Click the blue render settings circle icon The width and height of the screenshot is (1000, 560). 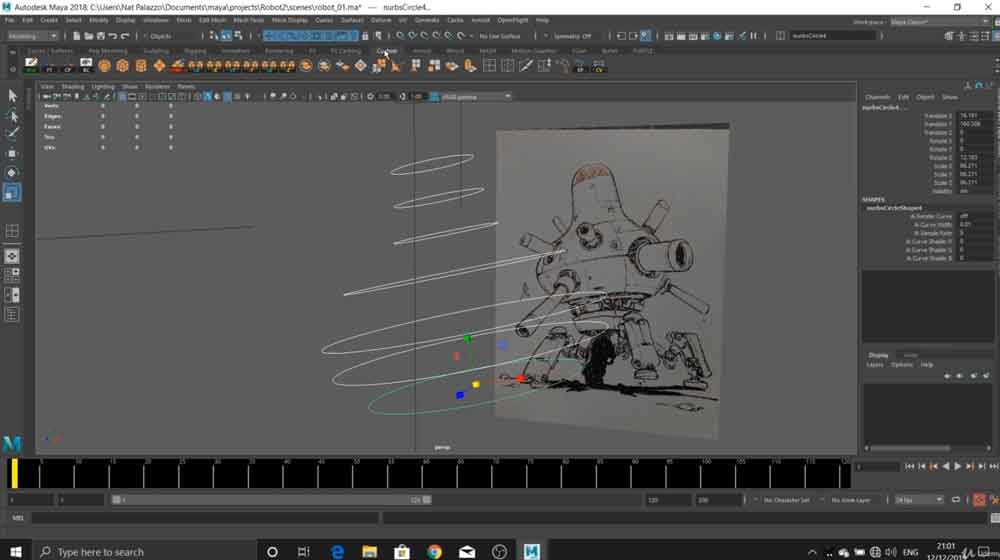pyautogui.click(x=717, y=36)
